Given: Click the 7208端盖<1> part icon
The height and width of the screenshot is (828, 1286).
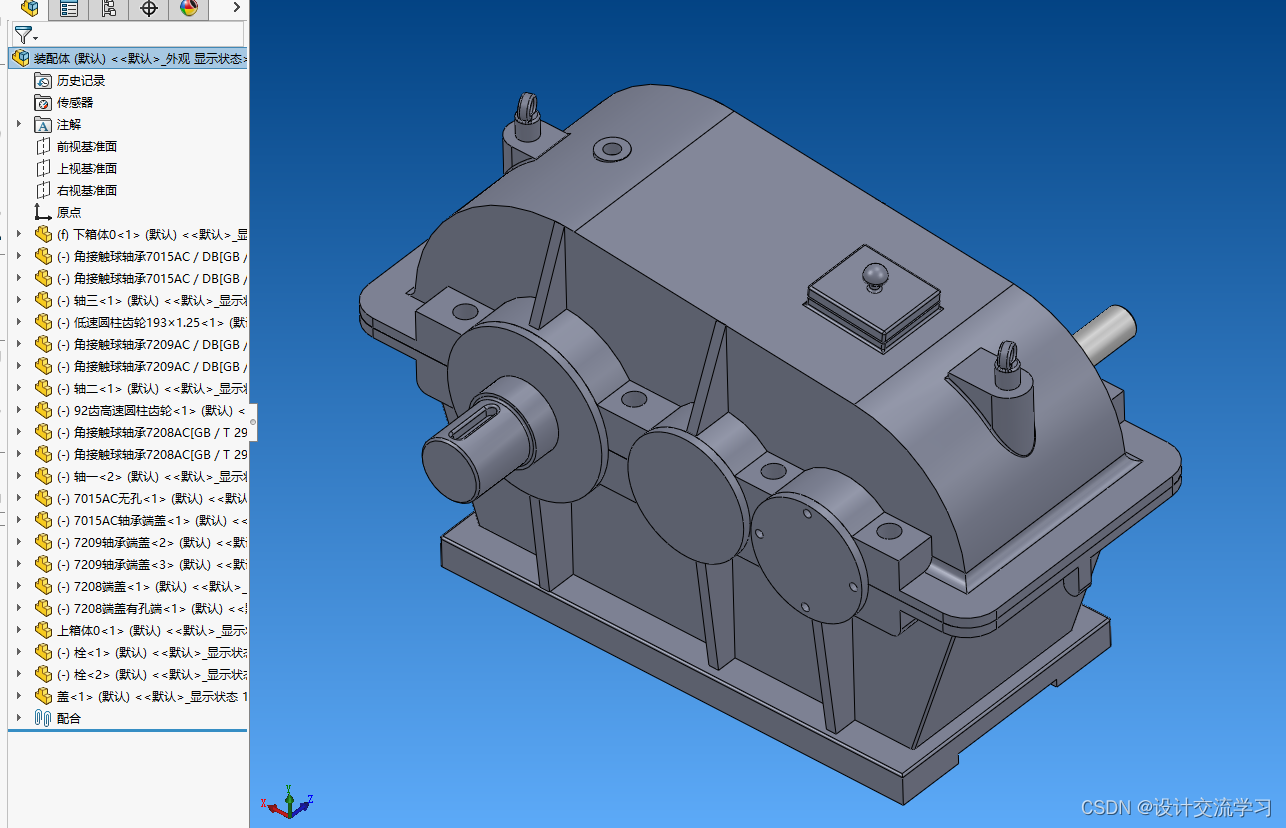Looking at the screenshot, I should pyautogui.click(x=42, y=586).
